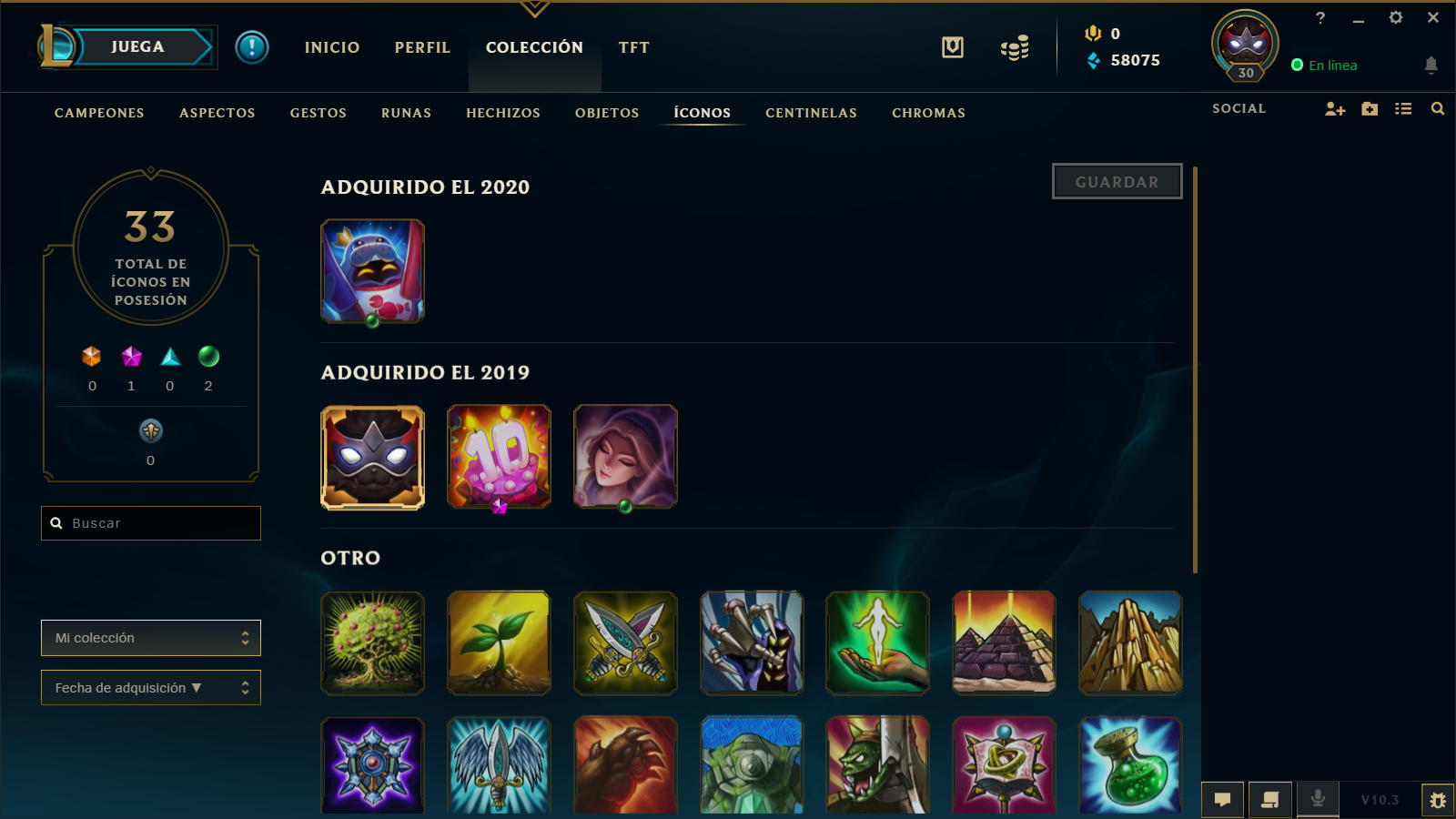Click the GUARDAR button
The image size is (1456, 819).
click(x=1117, y=181)
